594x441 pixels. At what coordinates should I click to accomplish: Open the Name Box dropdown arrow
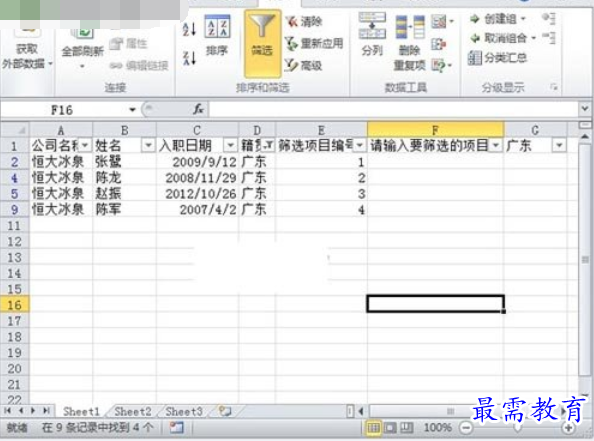132,110
